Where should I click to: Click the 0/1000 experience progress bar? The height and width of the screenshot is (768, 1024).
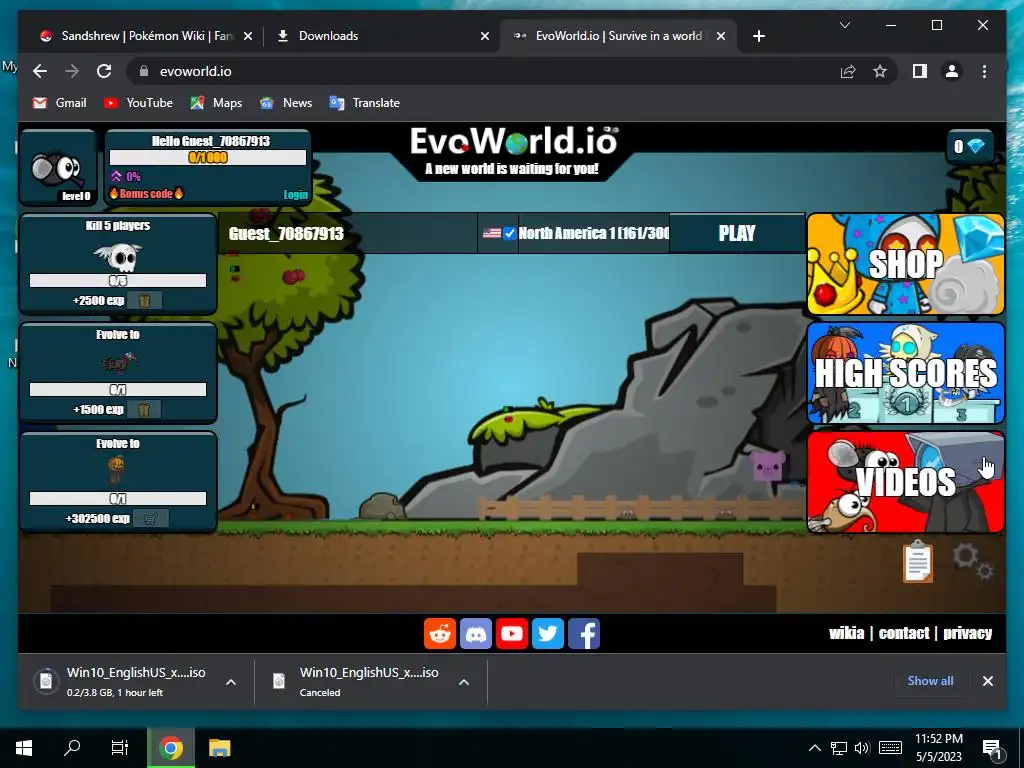(x=208, y=157)
